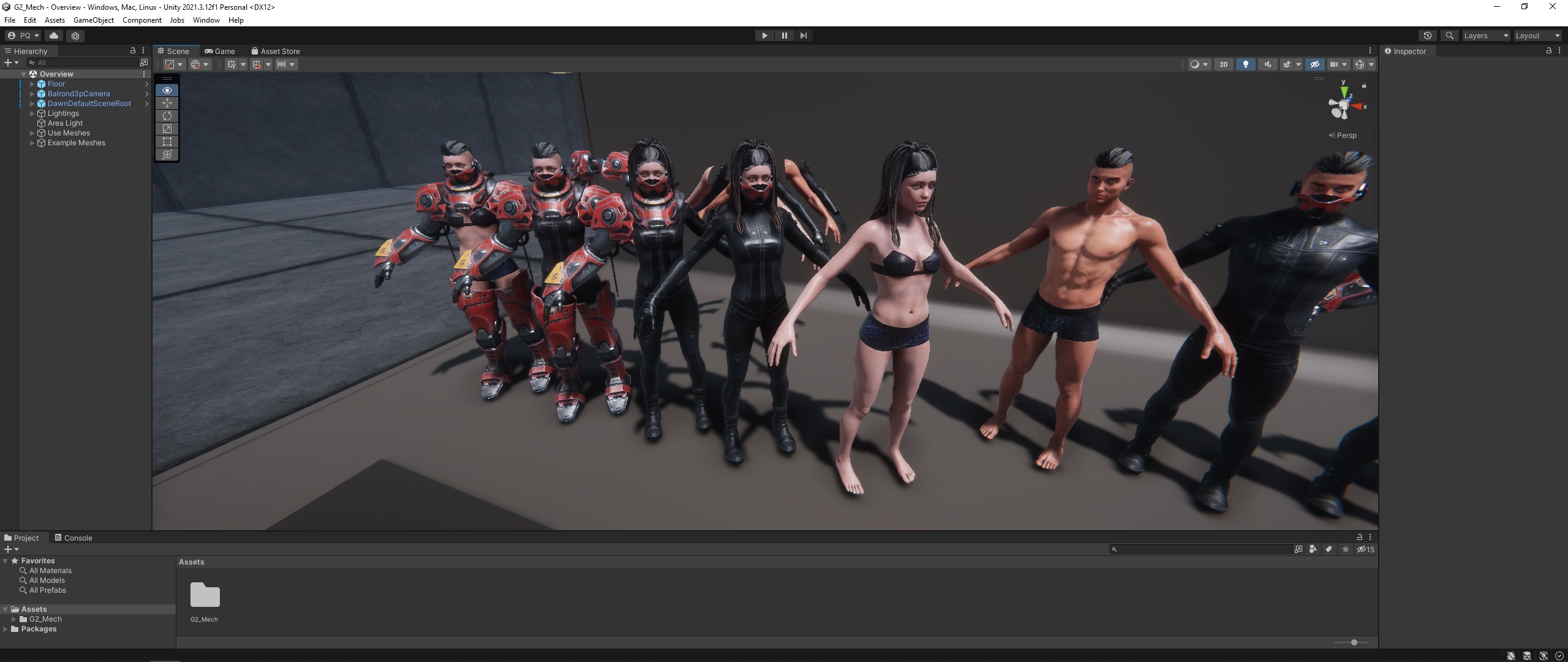Adjust the asset icon size slider
The width and height of the screenshot is (1568, 662).
(x=1354, y=642)
